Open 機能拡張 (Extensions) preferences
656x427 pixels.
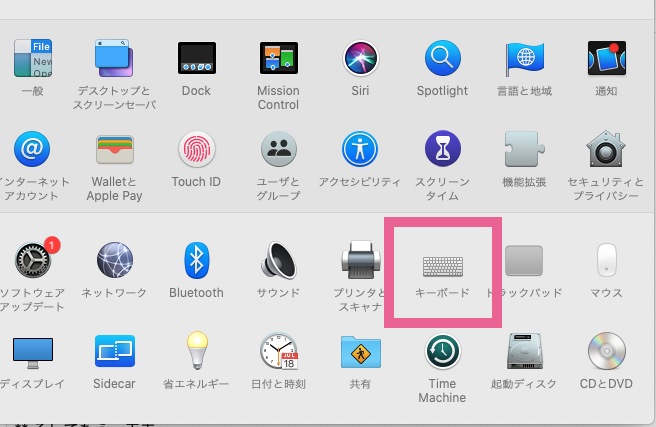524,149
